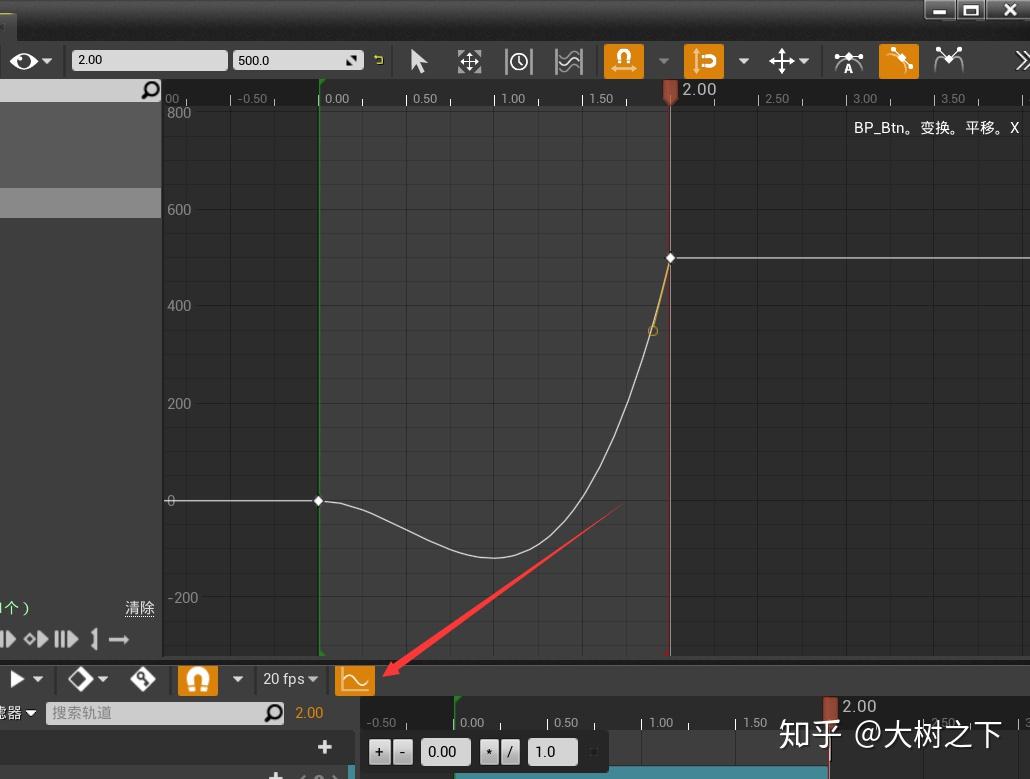Activate the transform tool in curve toolbar
1030x779 pixels.
click(469, 61)
